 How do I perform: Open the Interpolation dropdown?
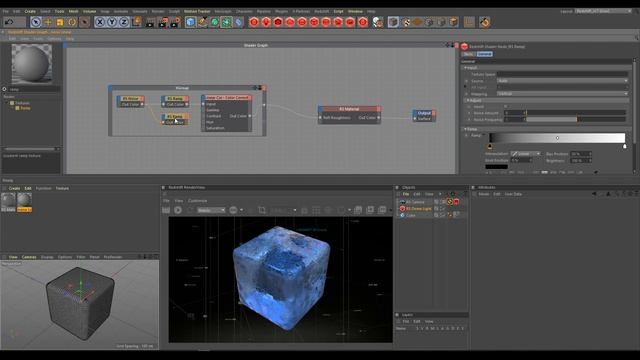[x=526, y=154]
